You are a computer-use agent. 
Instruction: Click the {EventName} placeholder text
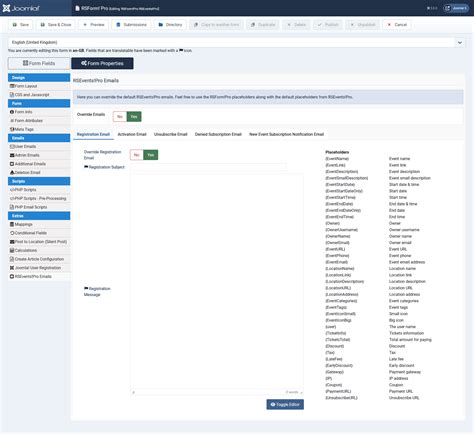pos(337,159)
